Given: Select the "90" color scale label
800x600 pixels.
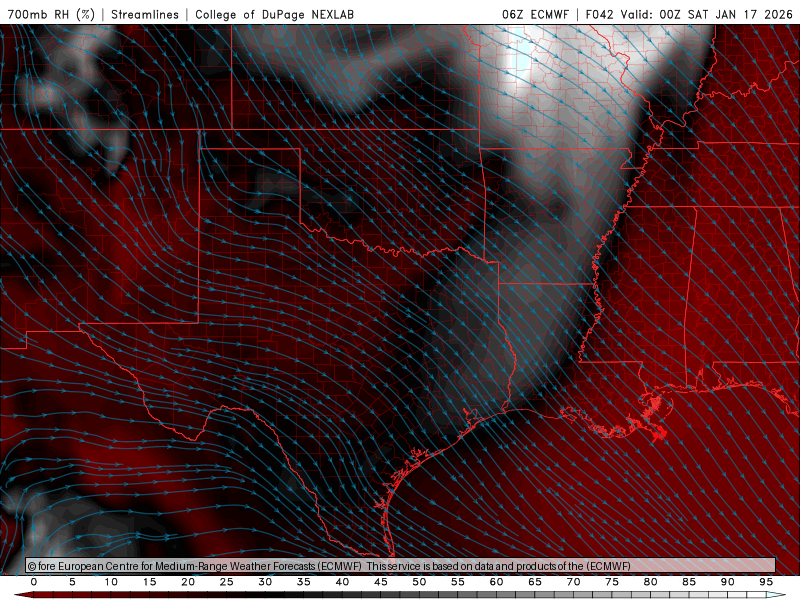Looking at the screenshot, I should click(x=728, y=582).
